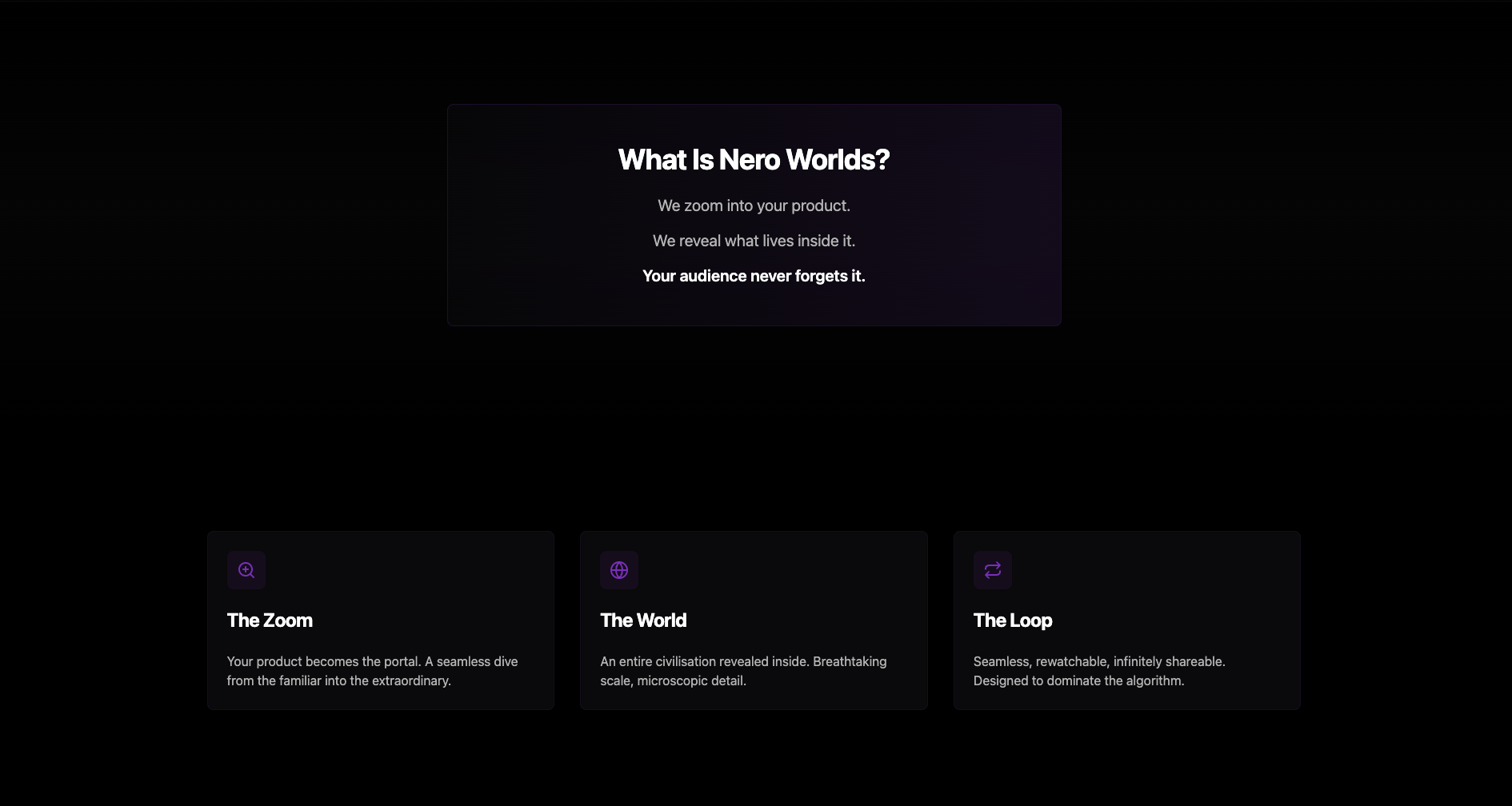1512x806 pixels.
Task: Click the icon on The Loop card
Action: [x=992, y=569]
